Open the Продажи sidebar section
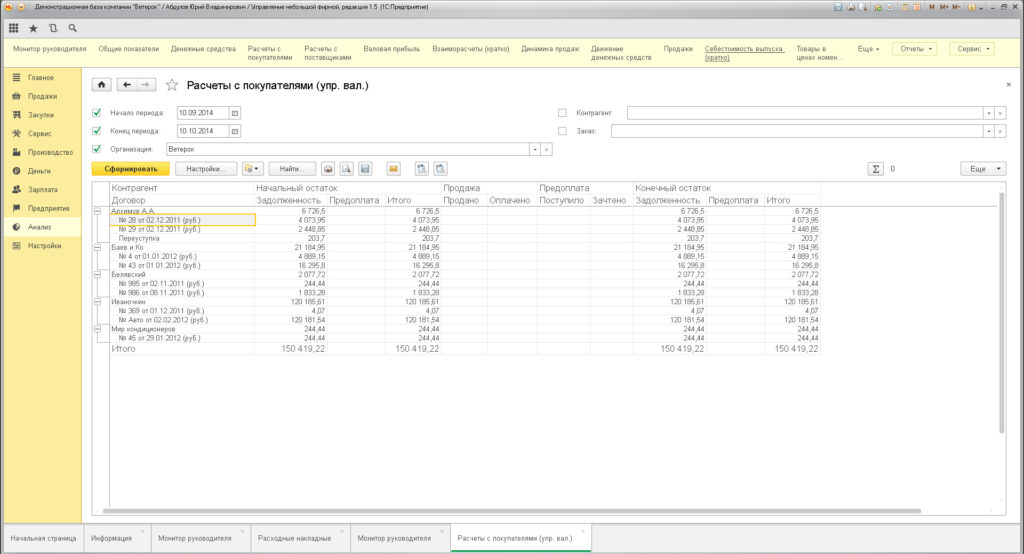 click(42, 96)
